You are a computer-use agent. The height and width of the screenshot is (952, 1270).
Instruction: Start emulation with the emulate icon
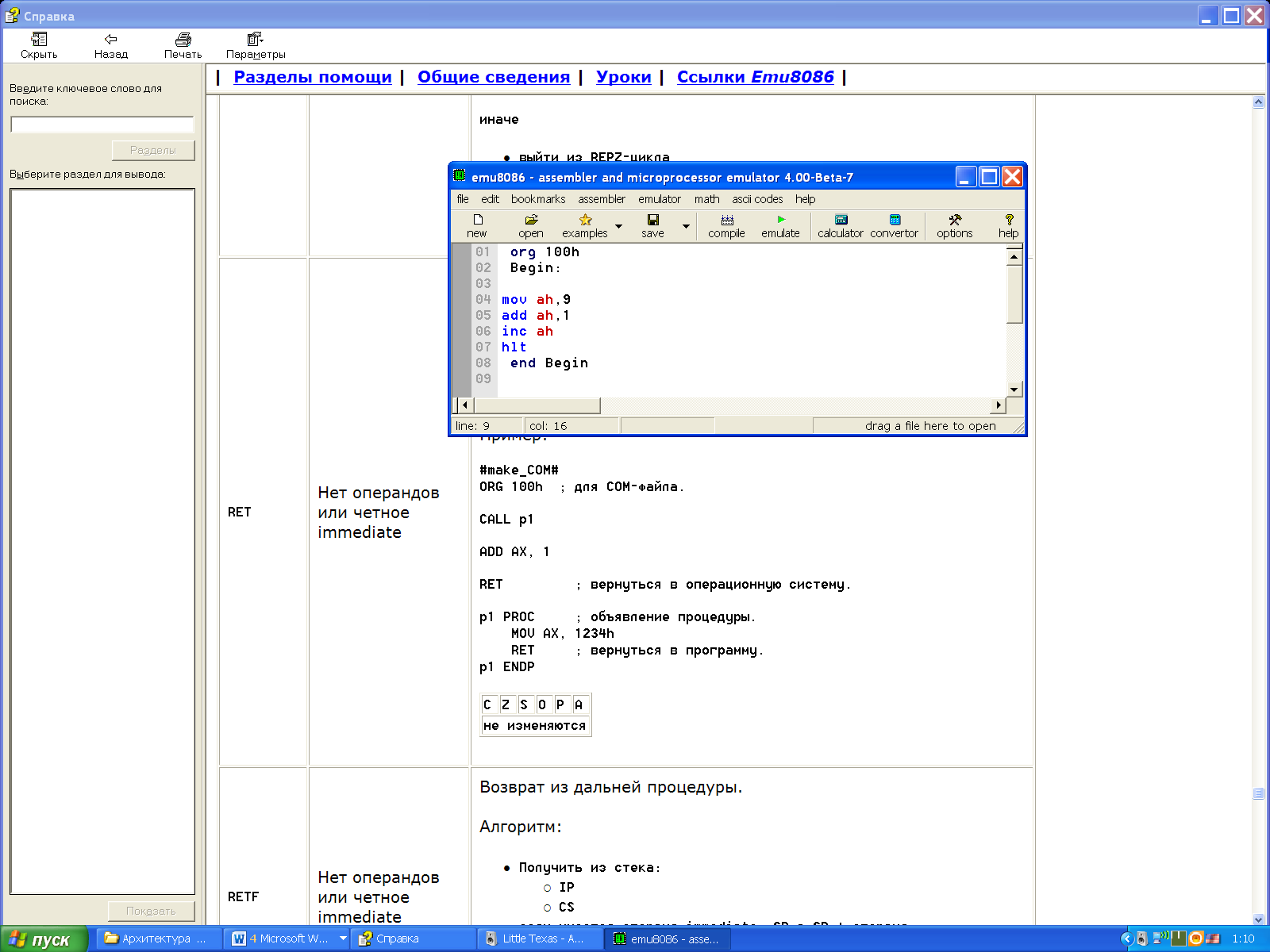(x=780, y=225)
